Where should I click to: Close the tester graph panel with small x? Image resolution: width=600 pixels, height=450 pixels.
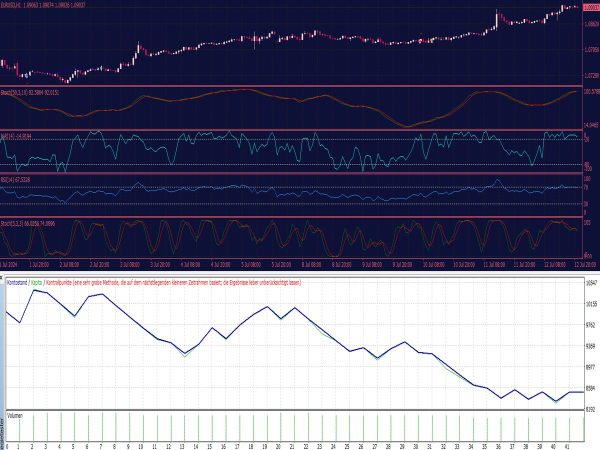tap(1, 276)
